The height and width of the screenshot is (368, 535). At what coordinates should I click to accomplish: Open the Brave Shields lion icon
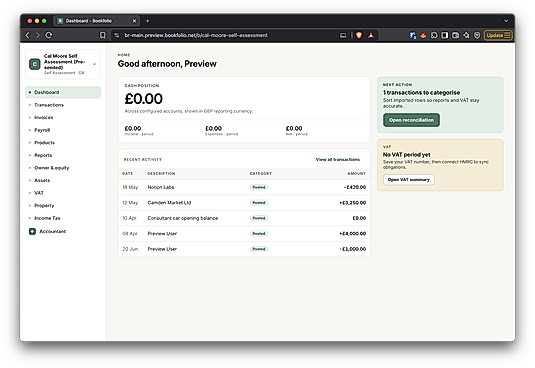tap(359, 35)
